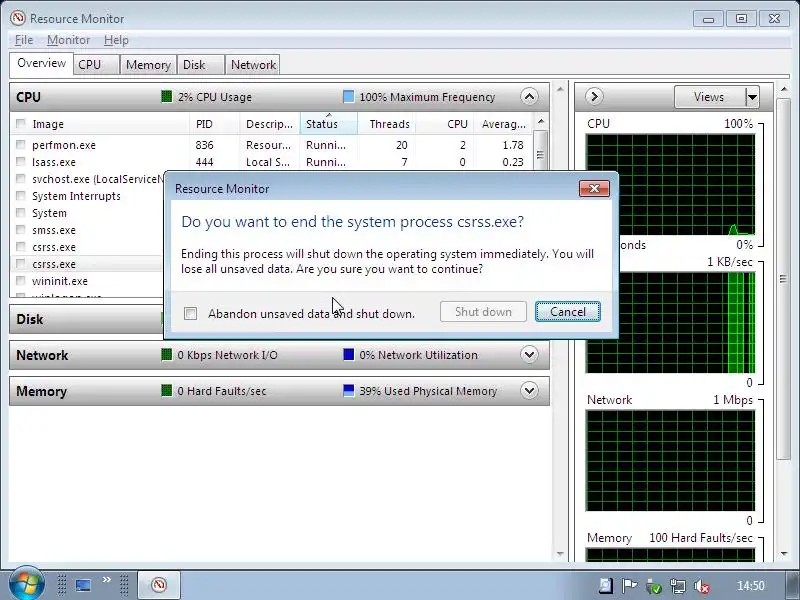Viewport: 800px width, 600px height.
Task: Click the Resource Monitor title bar icon
Action: (x=18, y=18)
